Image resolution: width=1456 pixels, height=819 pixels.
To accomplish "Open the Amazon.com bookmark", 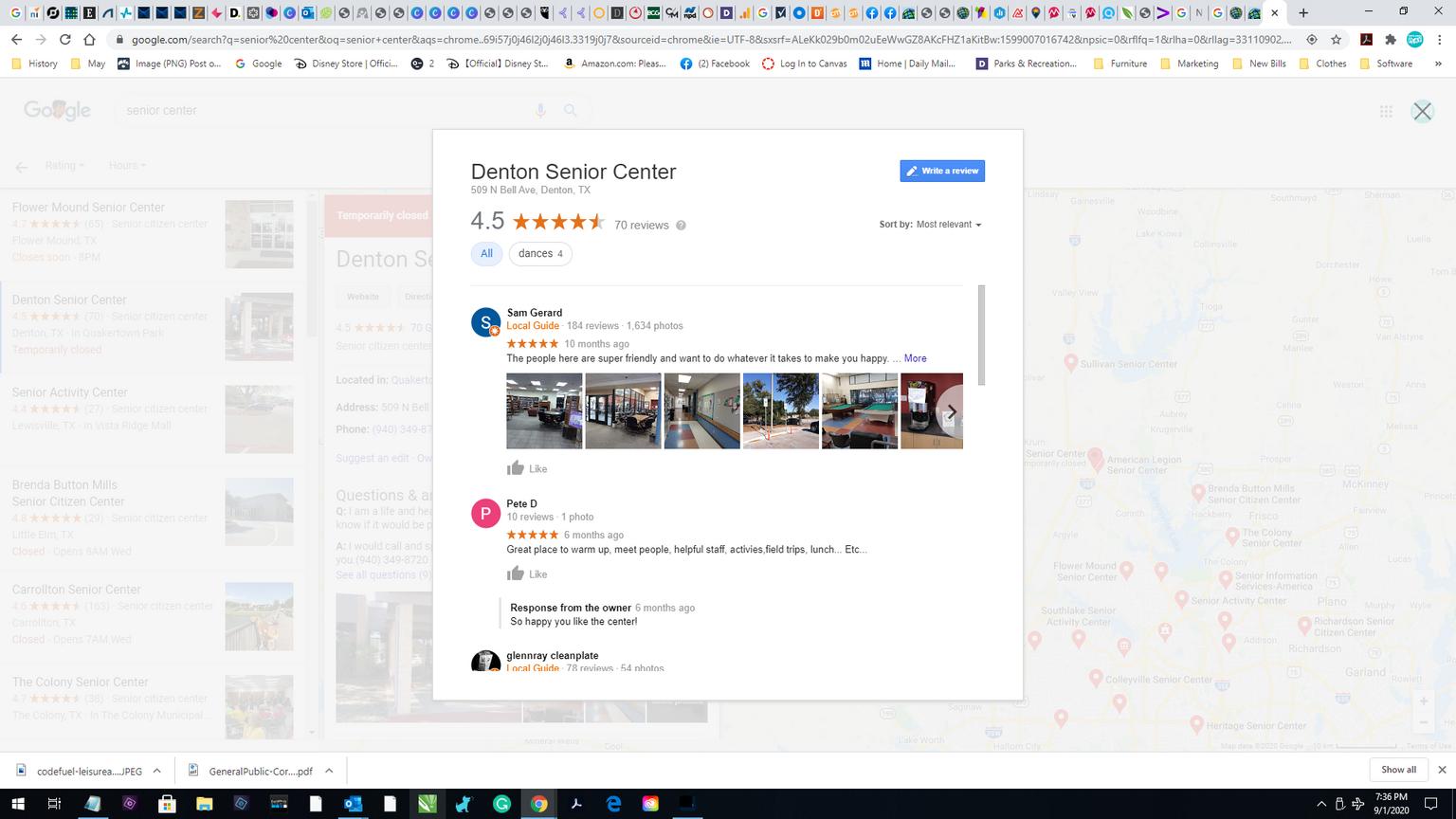I will click(x=616, y=64).
